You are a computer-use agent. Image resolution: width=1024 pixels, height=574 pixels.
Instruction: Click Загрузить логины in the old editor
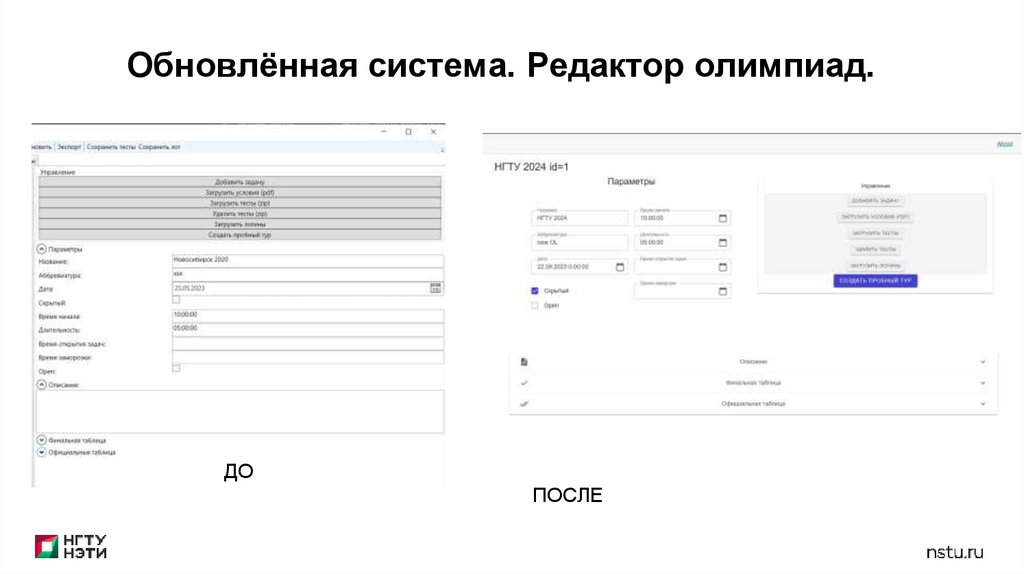click(x=240, y=224)
